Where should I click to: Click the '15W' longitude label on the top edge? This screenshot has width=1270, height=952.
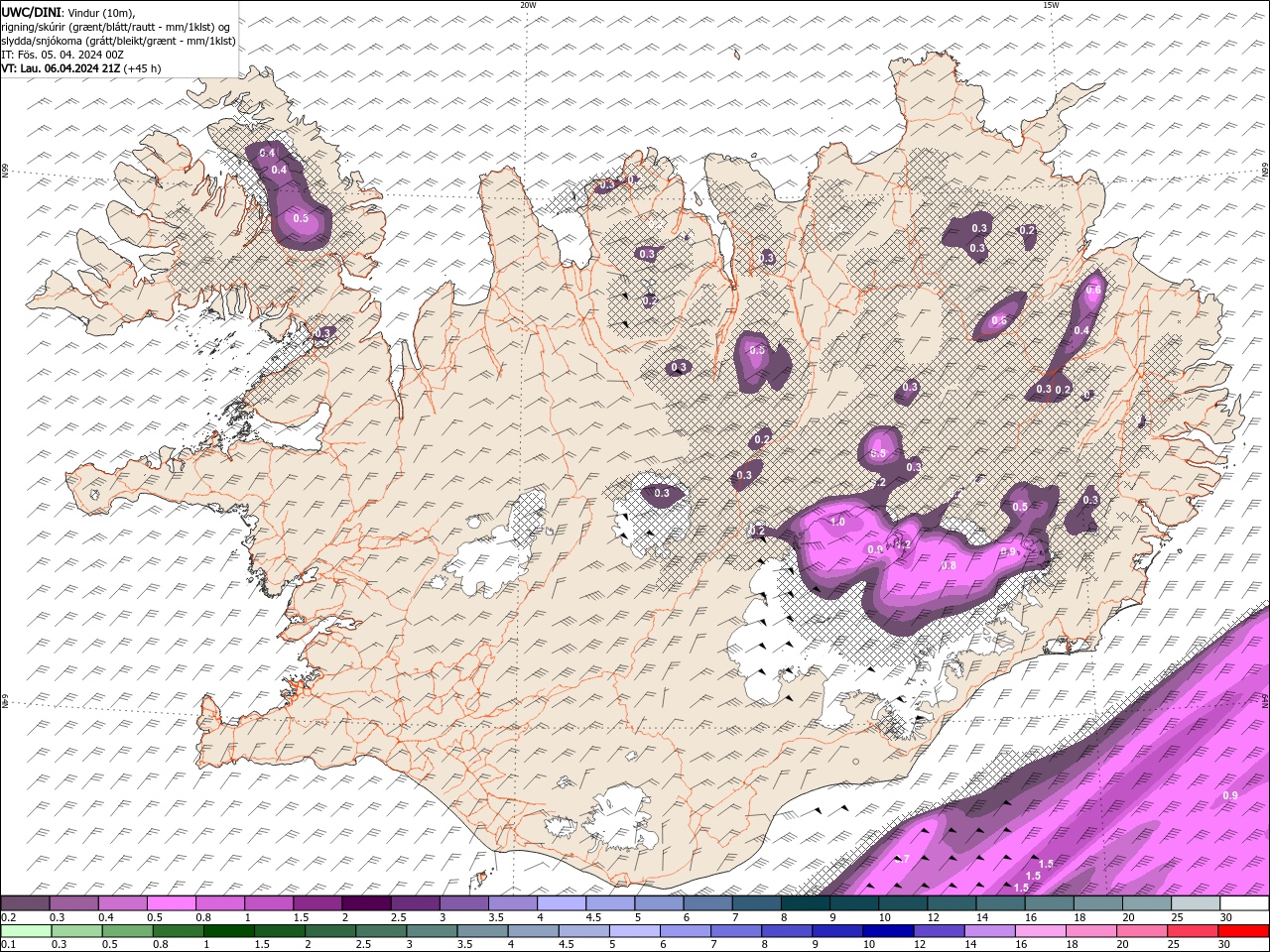(x=1051, y=5)
